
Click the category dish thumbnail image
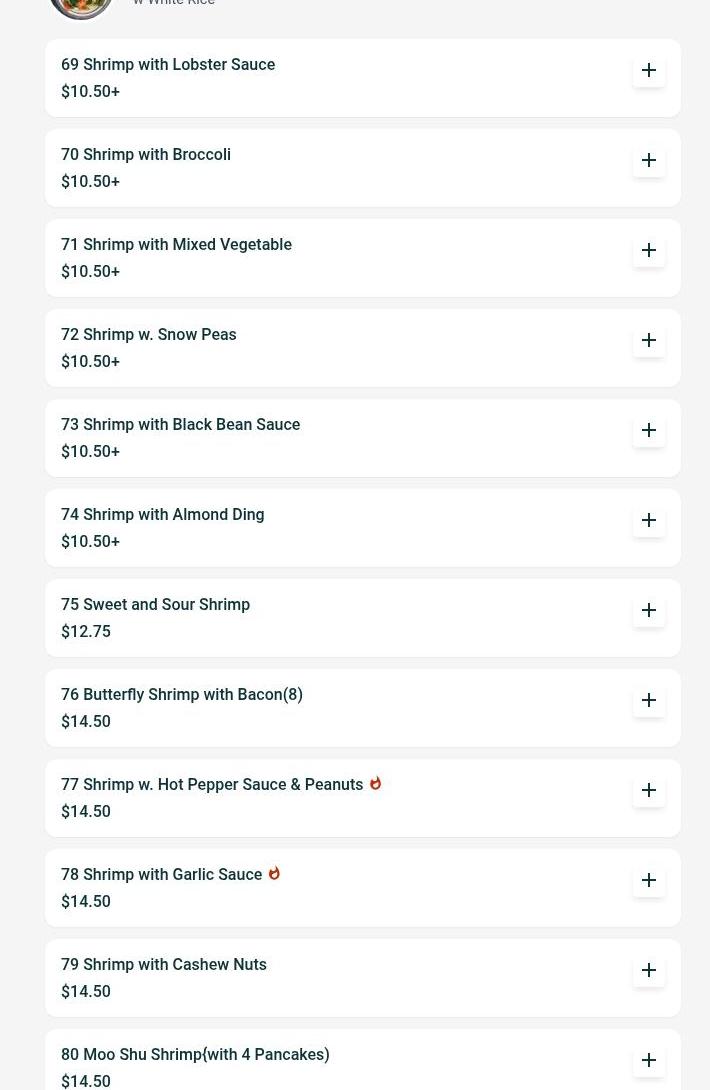(81, 7)
